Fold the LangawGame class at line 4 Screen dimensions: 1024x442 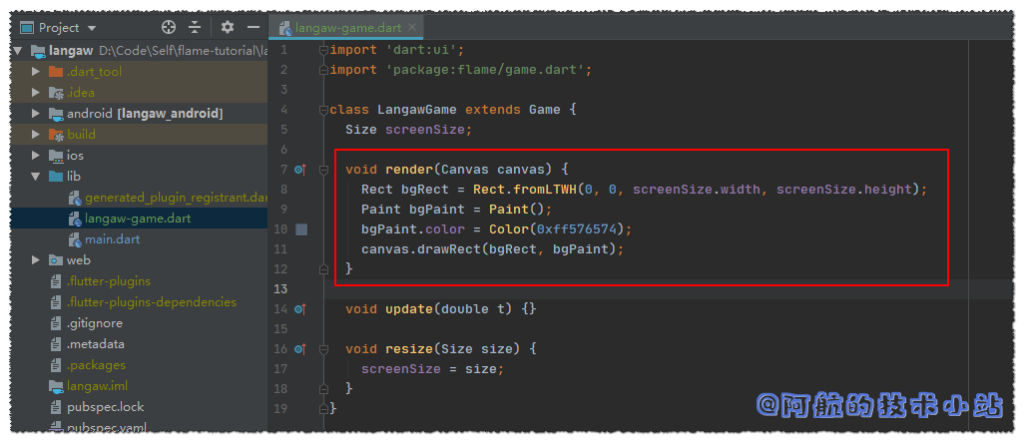[323, 110]
